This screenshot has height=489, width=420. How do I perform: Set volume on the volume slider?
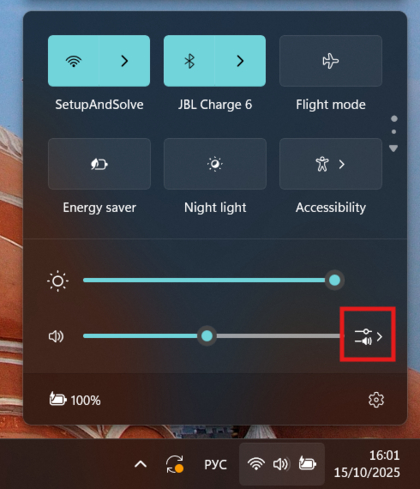[x=214, y=336]
